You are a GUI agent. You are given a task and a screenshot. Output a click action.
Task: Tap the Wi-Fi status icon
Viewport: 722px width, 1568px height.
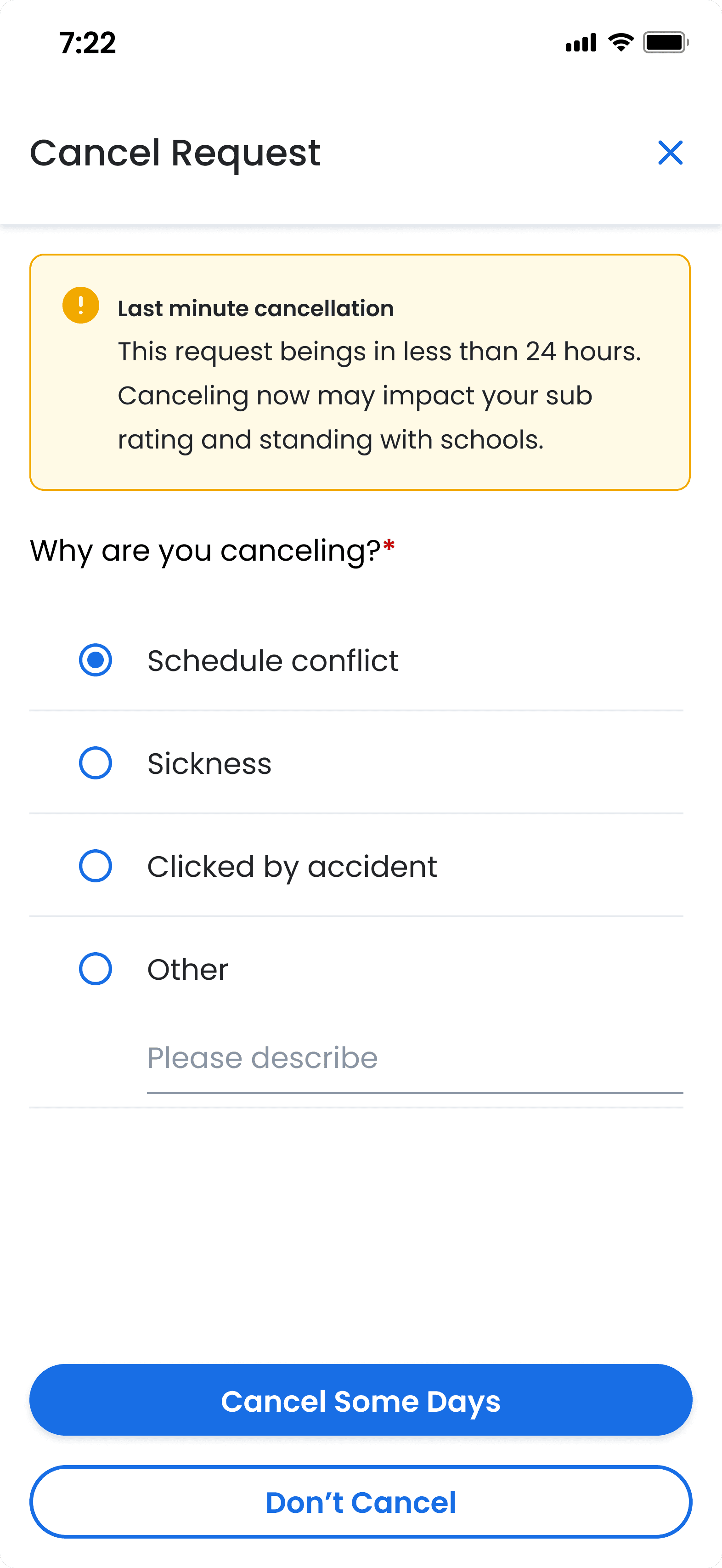point(620,43)
